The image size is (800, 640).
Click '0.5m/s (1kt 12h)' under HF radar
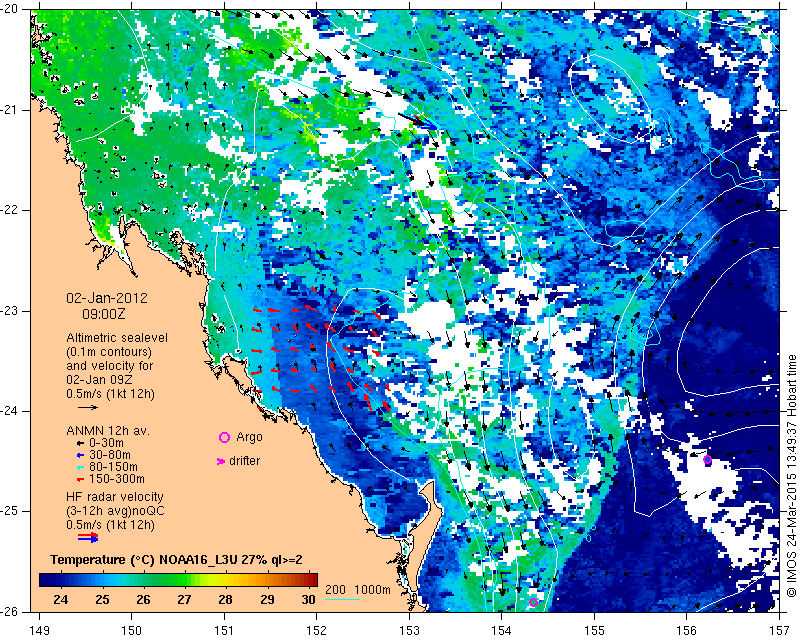pyautogui.click(x=110, y=525)
